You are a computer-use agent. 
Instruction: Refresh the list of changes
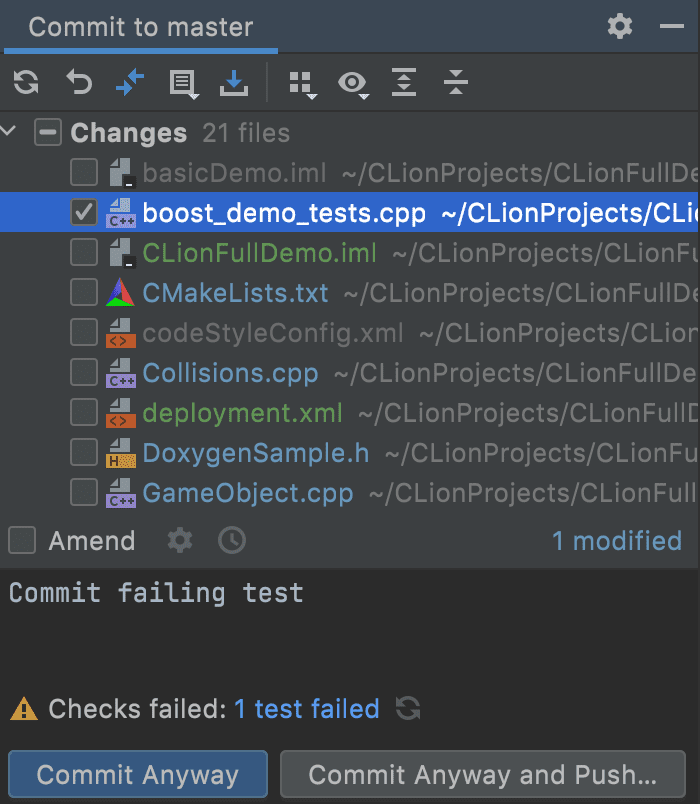(x=25, y=84)
